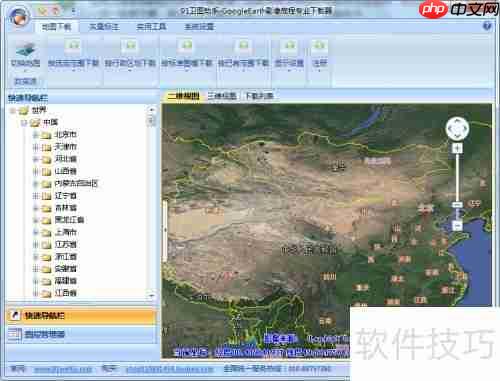The height and width of the screenshot is (381, 500).
Task: Expand the 山西省 tree node
Action: click(36, 172)
